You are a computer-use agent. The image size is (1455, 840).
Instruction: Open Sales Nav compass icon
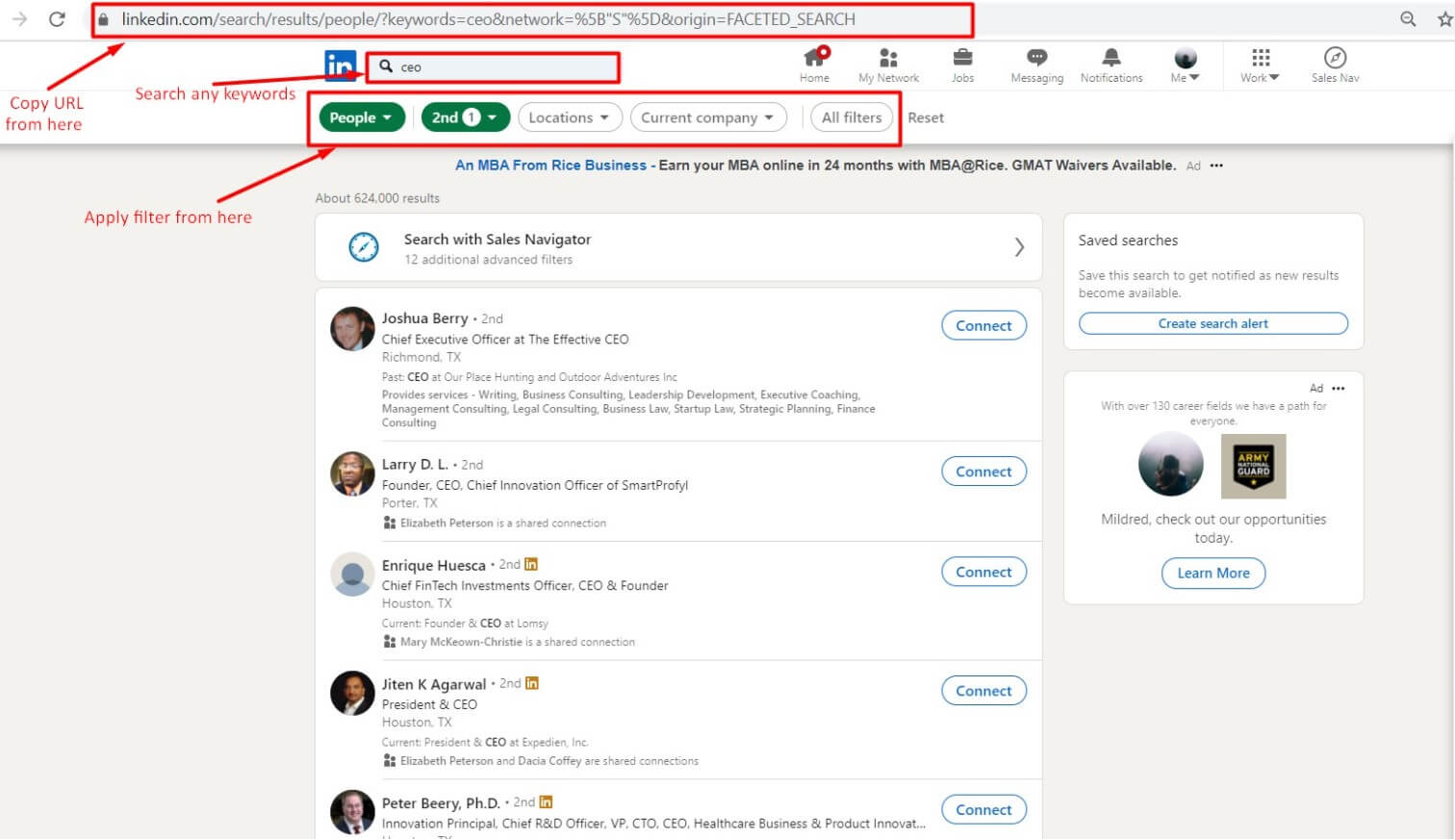1335,65
